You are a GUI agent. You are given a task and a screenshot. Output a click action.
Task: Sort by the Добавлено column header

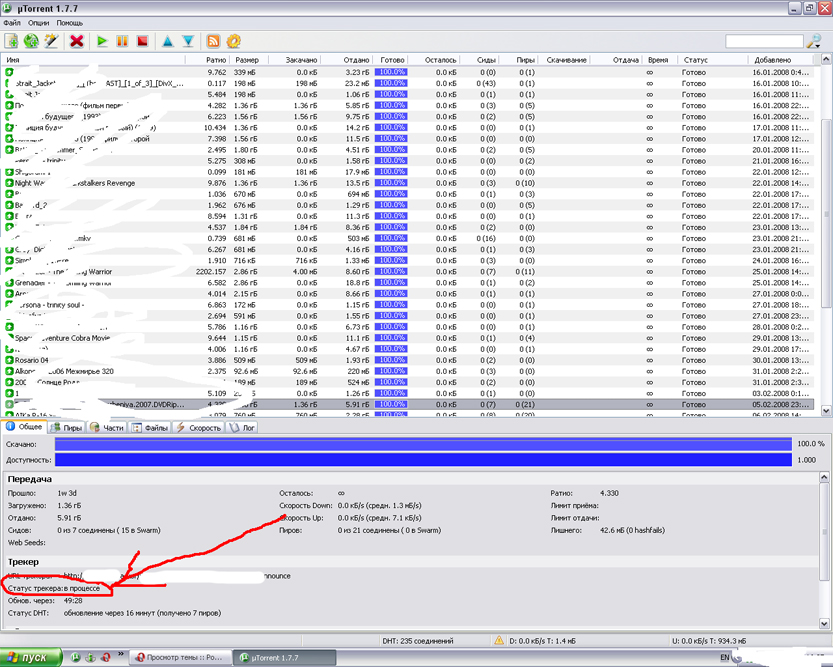pyautogui.click(x=781, y=60)
